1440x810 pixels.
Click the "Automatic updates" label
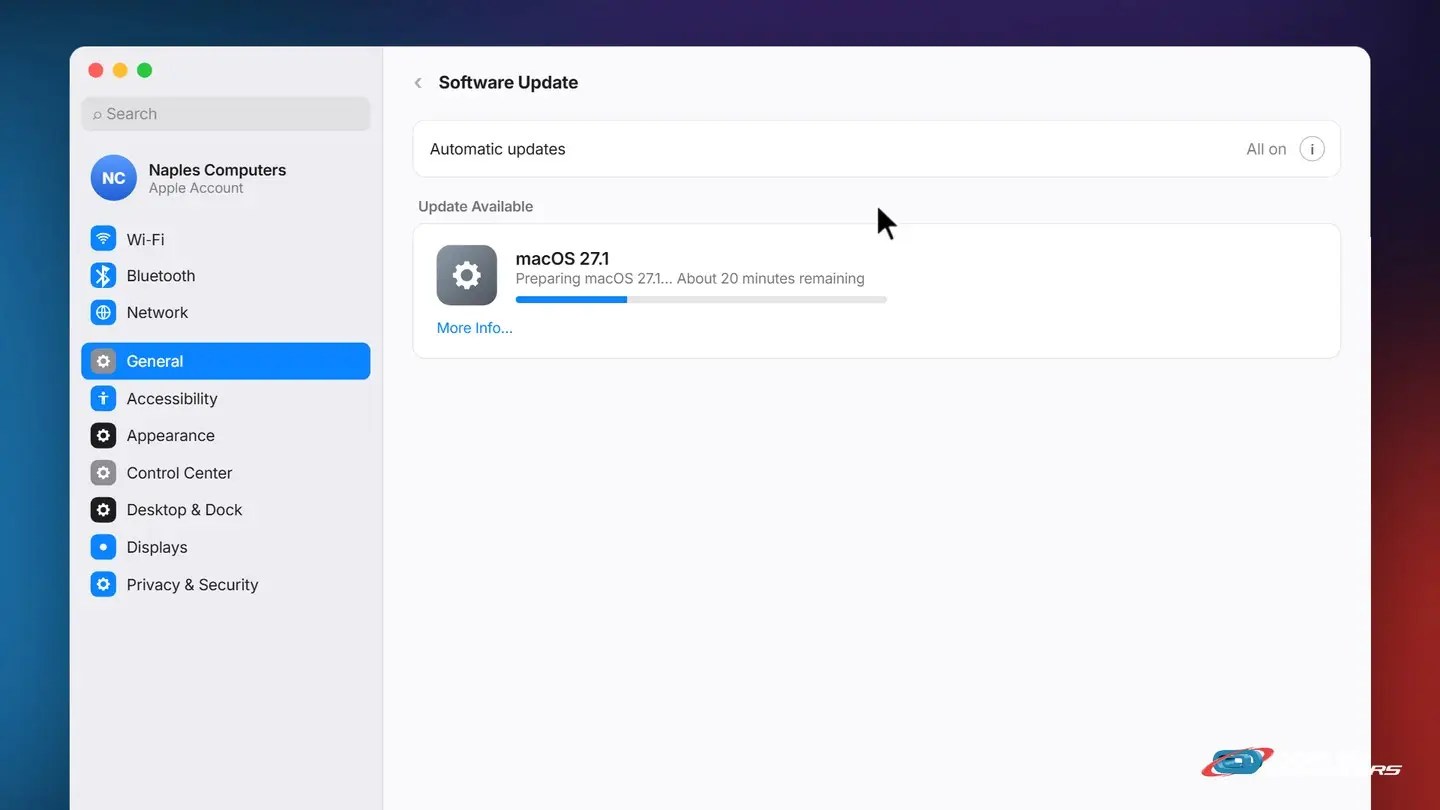(x=498, y=149)
